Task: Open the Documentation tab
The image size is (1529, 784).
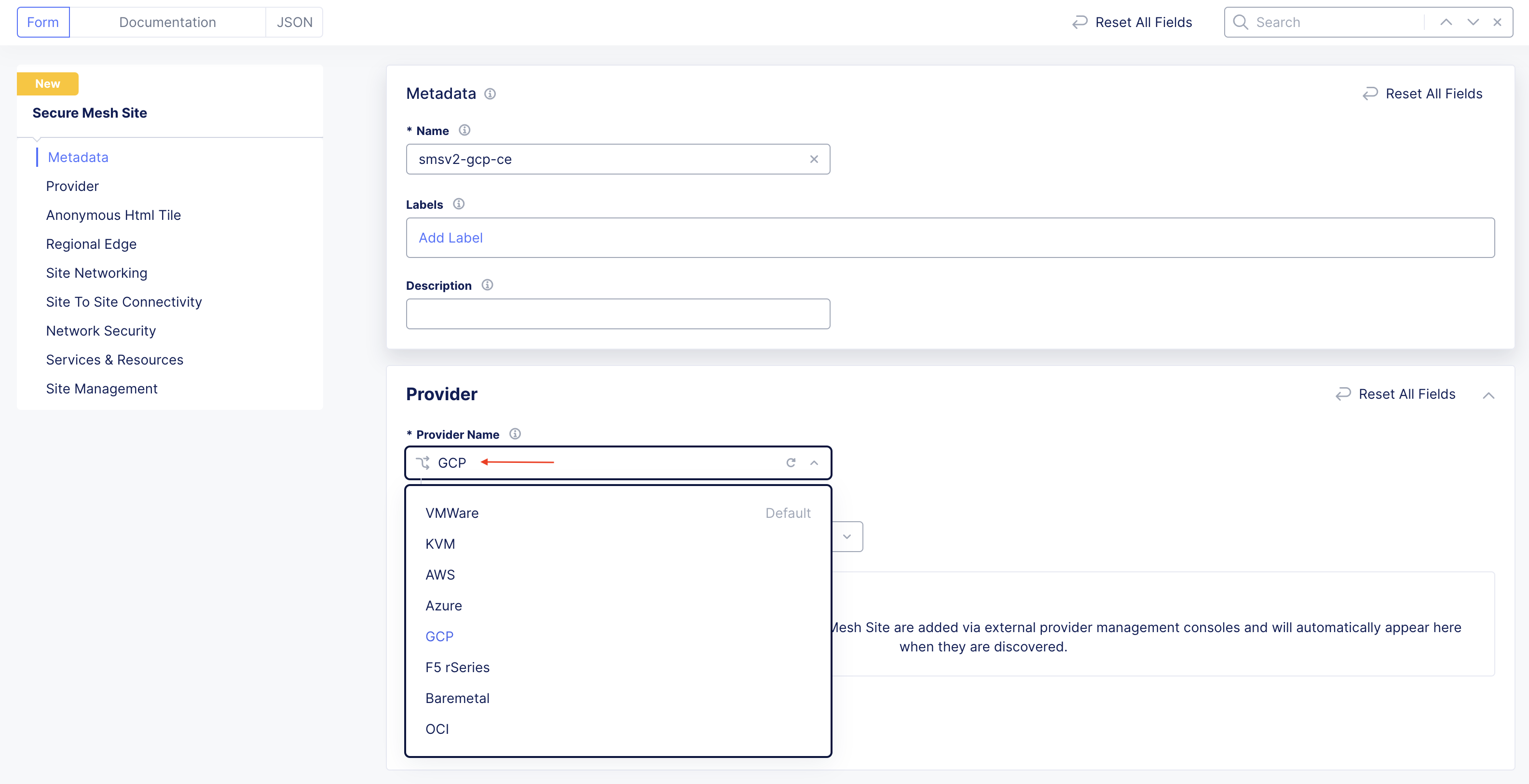Action: click(167, 22)
